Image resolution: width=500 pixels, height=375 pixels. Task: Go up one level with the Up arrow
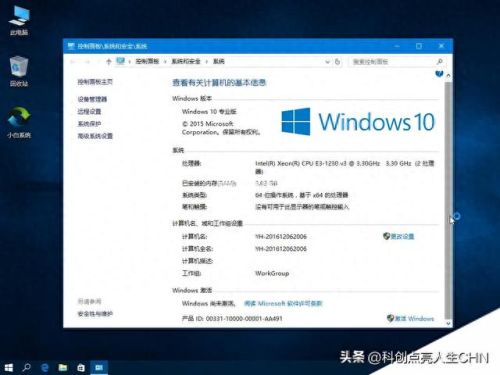click(x=108, y=62)
